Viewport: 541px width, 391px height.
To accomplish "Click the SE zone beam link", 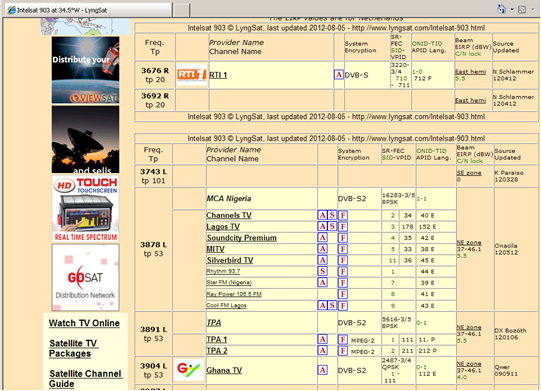I will point(469,173).
